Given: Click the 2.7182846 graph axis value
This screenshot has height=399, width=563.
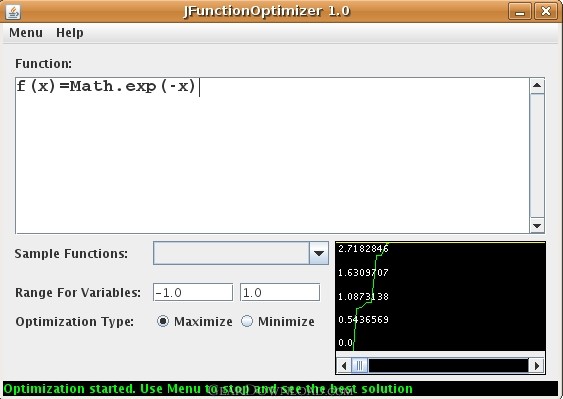Looking at the screenshot, I should (x=363, y=249).
